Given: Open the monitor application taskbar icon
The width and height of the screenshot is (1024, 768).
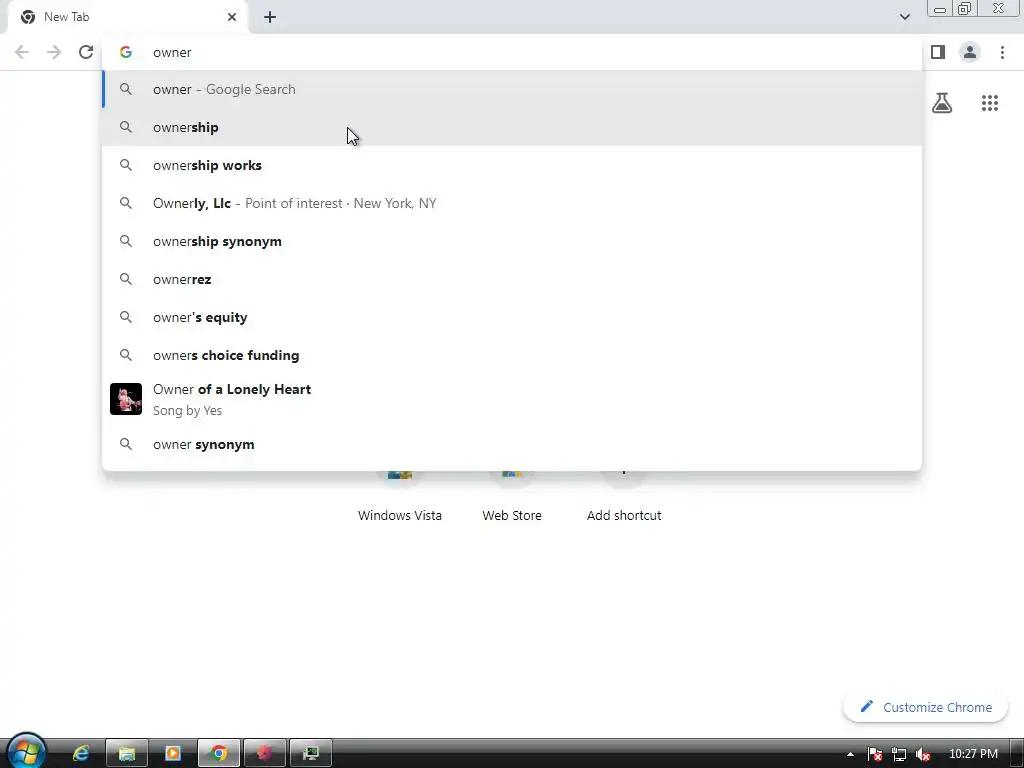Looking at the screenshot, I should (311, 754).
